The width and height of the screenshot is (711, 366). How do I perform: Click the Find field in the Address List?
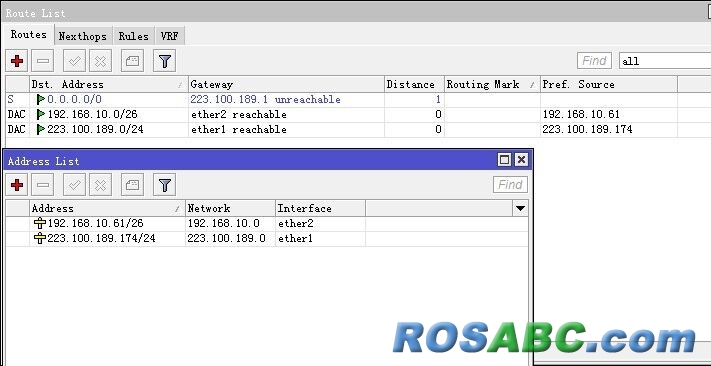(x=510, y=185)
